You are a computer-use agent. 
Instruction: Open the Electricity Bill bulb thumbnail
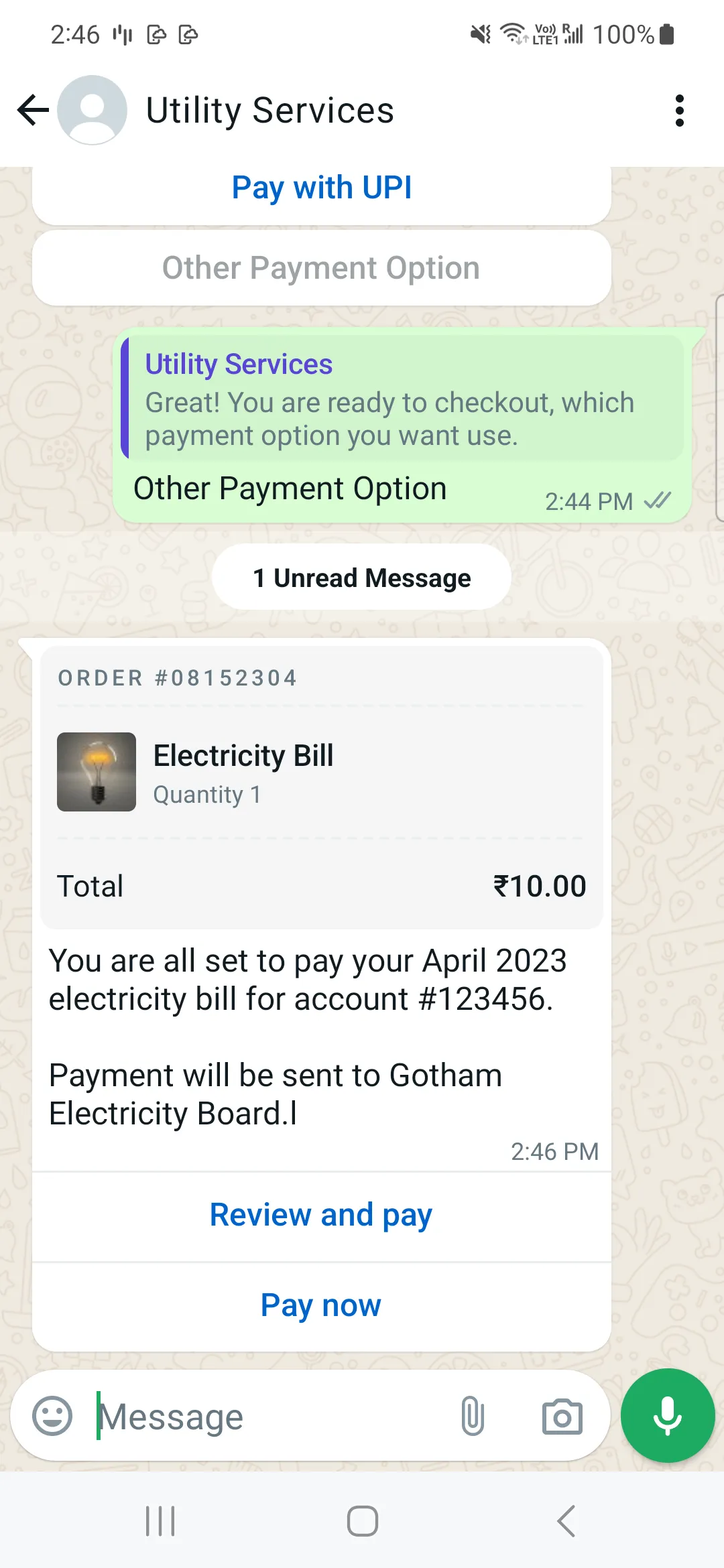[97, 772]
